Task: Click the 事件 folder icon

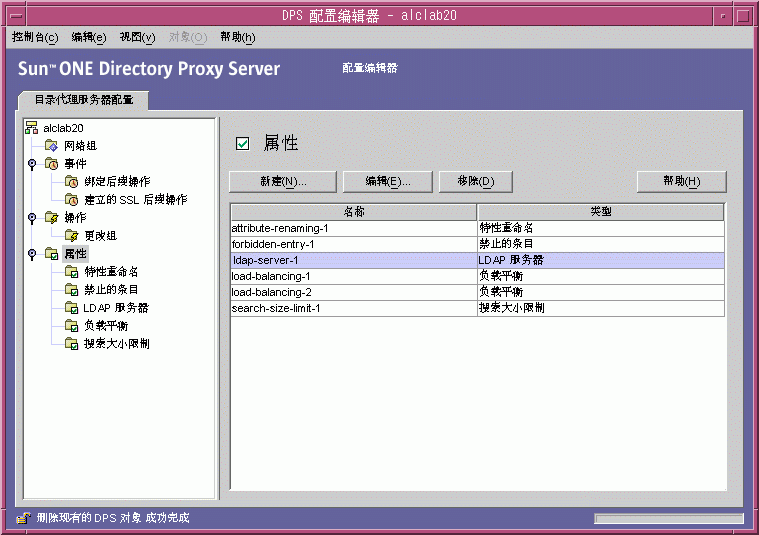Action: coord(51,164)
